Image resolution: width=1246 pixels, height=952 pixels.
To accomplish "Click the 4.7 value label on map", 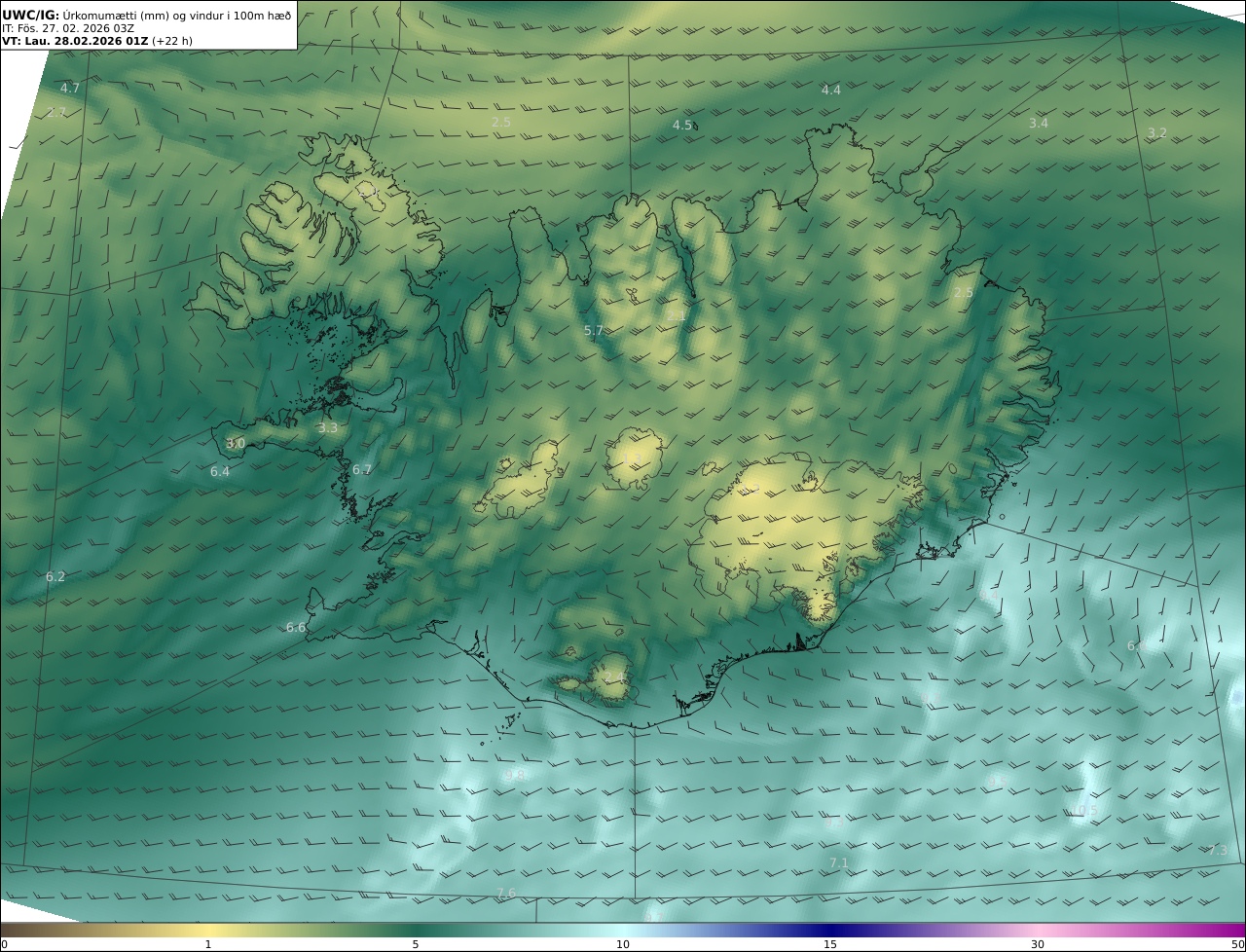I will tap(70, 89).
